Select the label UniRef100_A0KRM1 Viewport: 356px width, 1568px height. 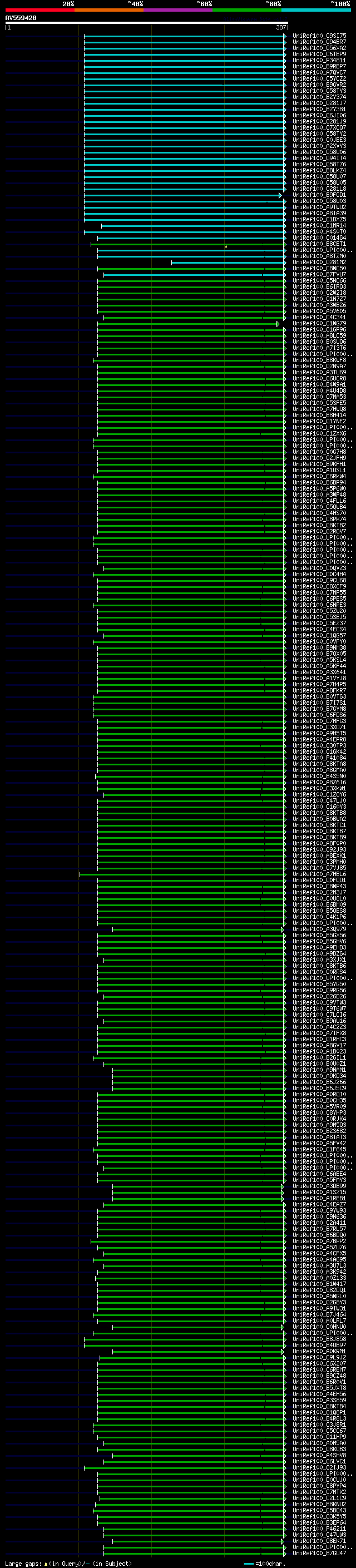pyautogui.click(x=319, y=1351)
